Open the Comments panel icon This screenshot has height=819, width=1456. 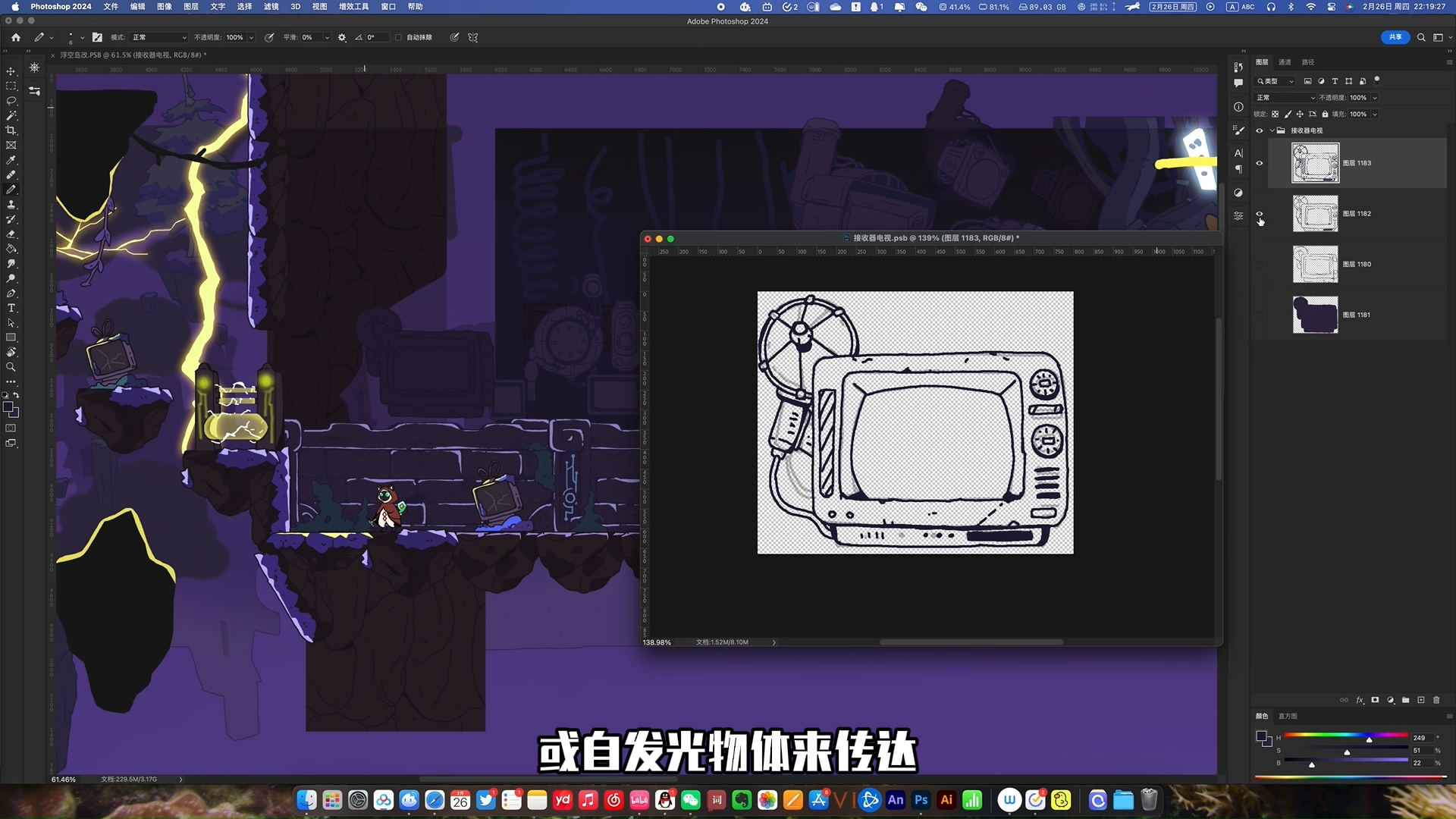1238,83
